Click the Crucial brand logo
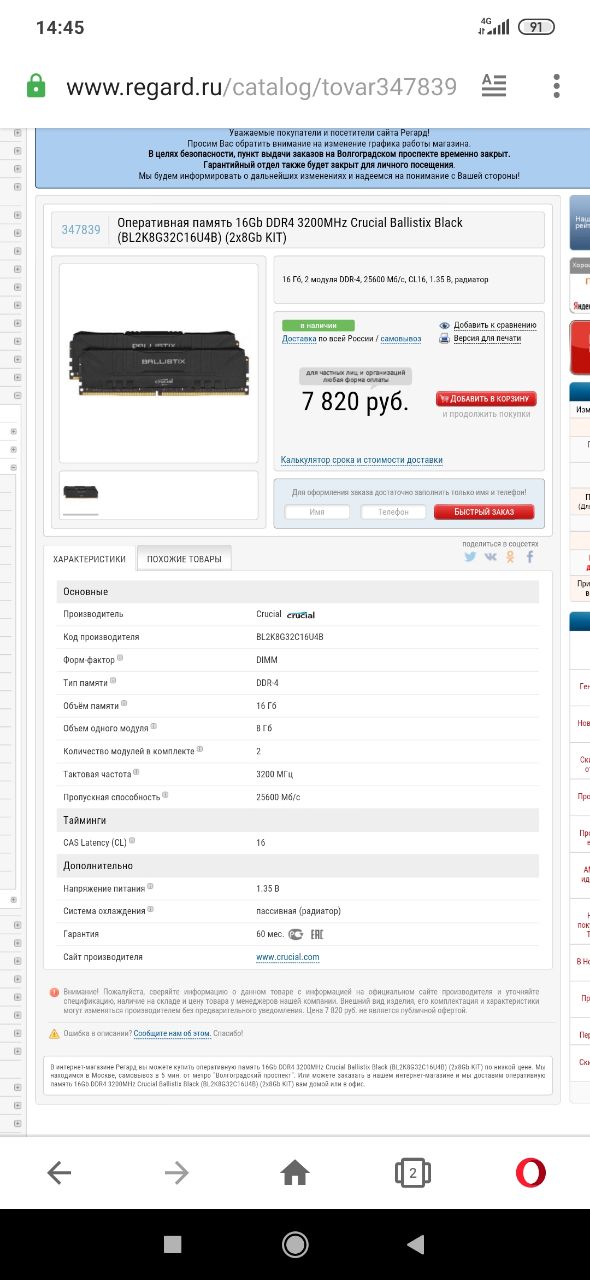The image size is (590, 1280). pyautogui.click(x=300, y=614)
